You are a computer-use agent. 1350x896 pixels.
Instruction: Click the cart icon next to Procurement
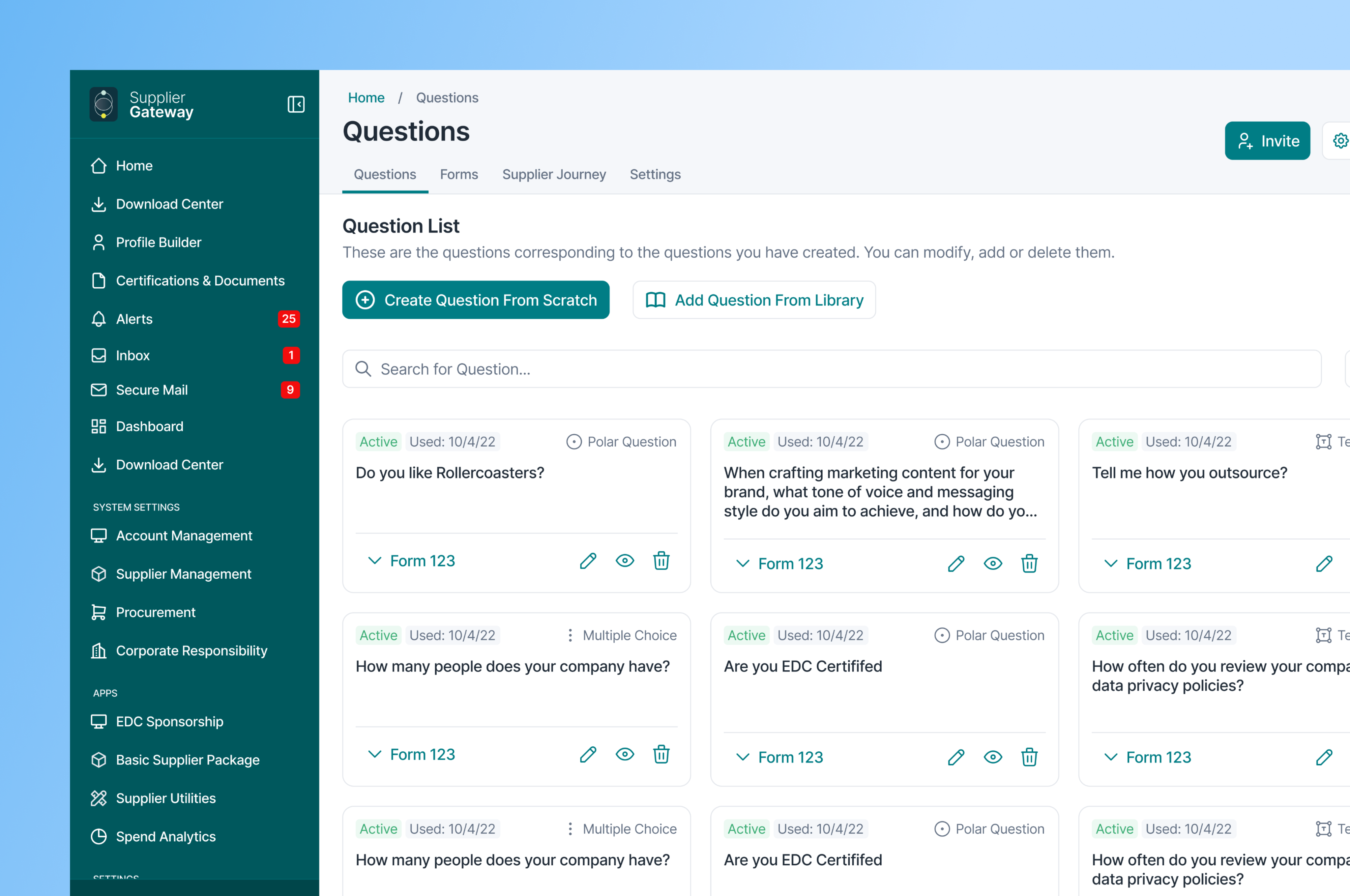point(99,613)
